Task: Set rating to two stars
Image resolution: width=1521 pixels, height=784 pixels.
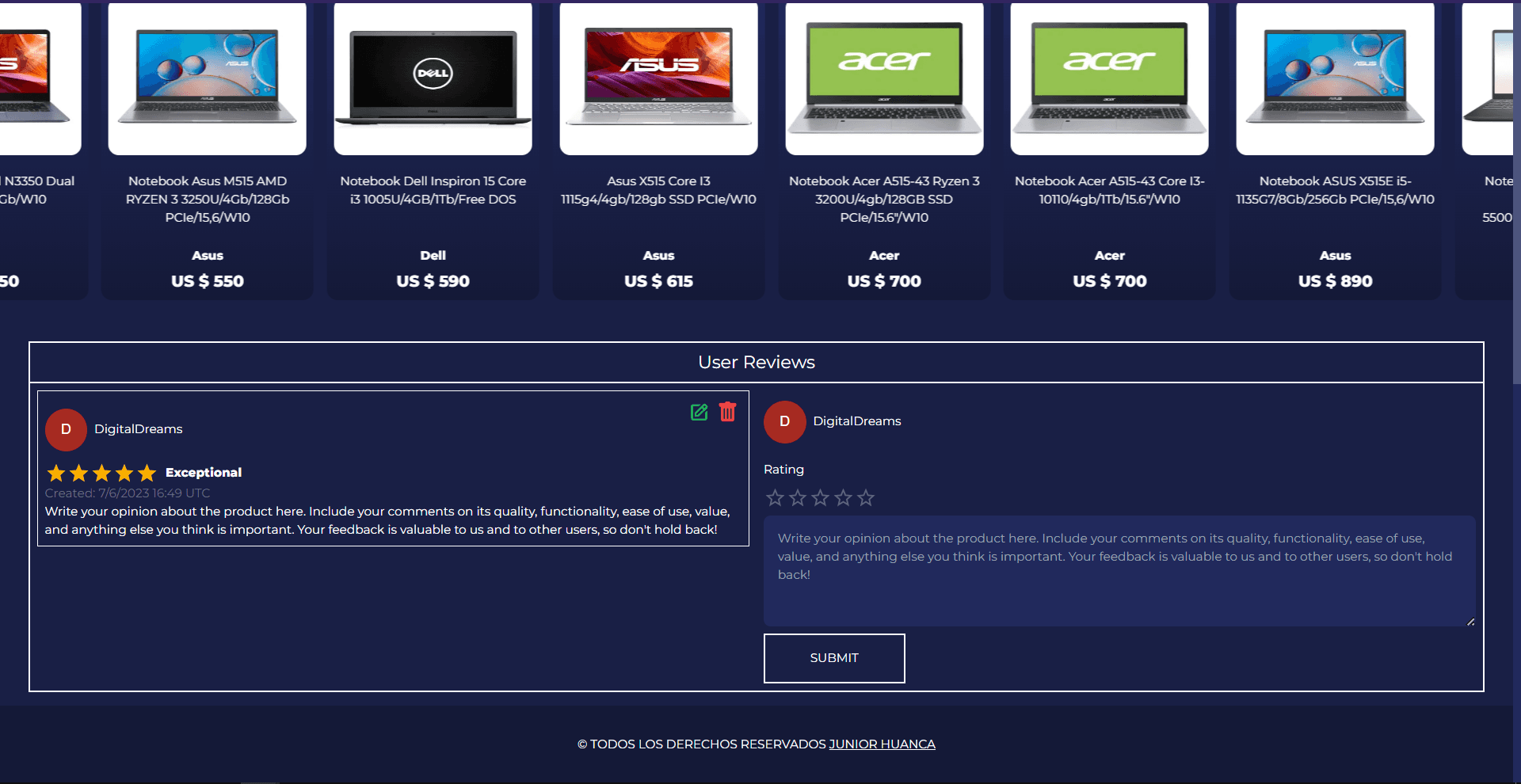Action: tap(798, 498)
